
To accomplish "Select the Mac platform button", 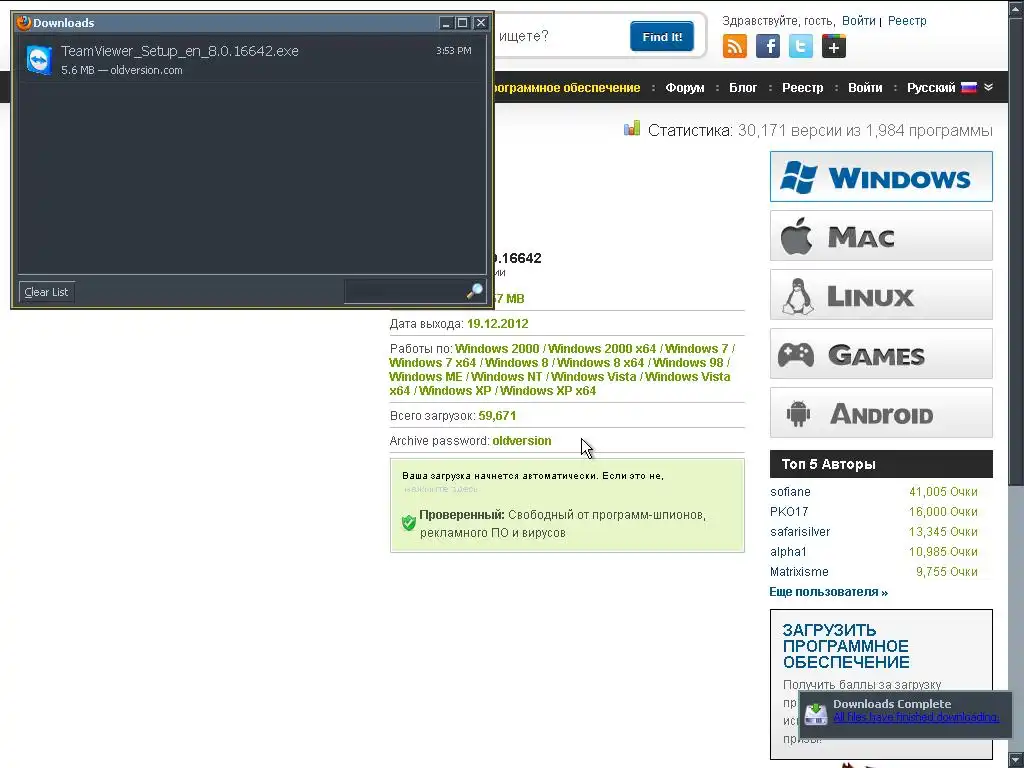I will coord(881,236).
